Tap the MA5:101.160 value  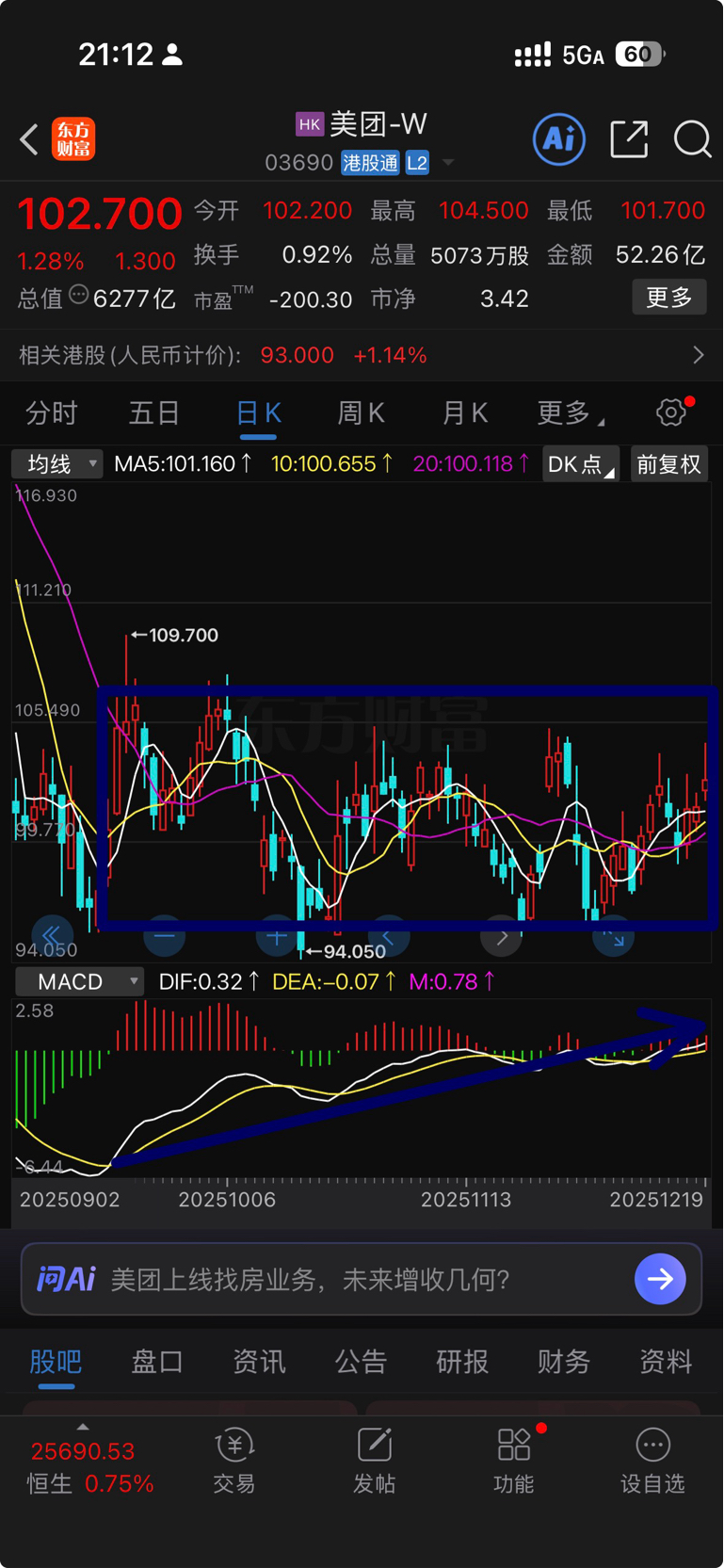183,463
